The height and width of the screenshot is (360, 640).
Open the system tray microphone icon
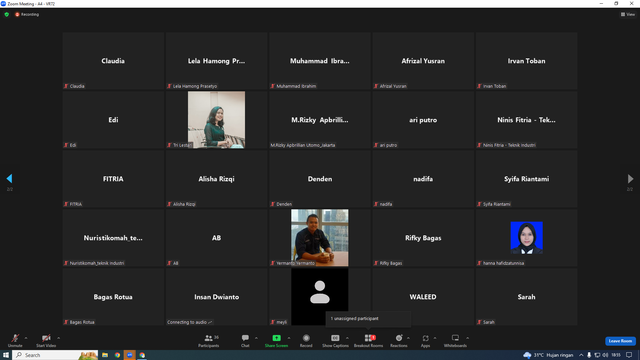click(589, 355)
